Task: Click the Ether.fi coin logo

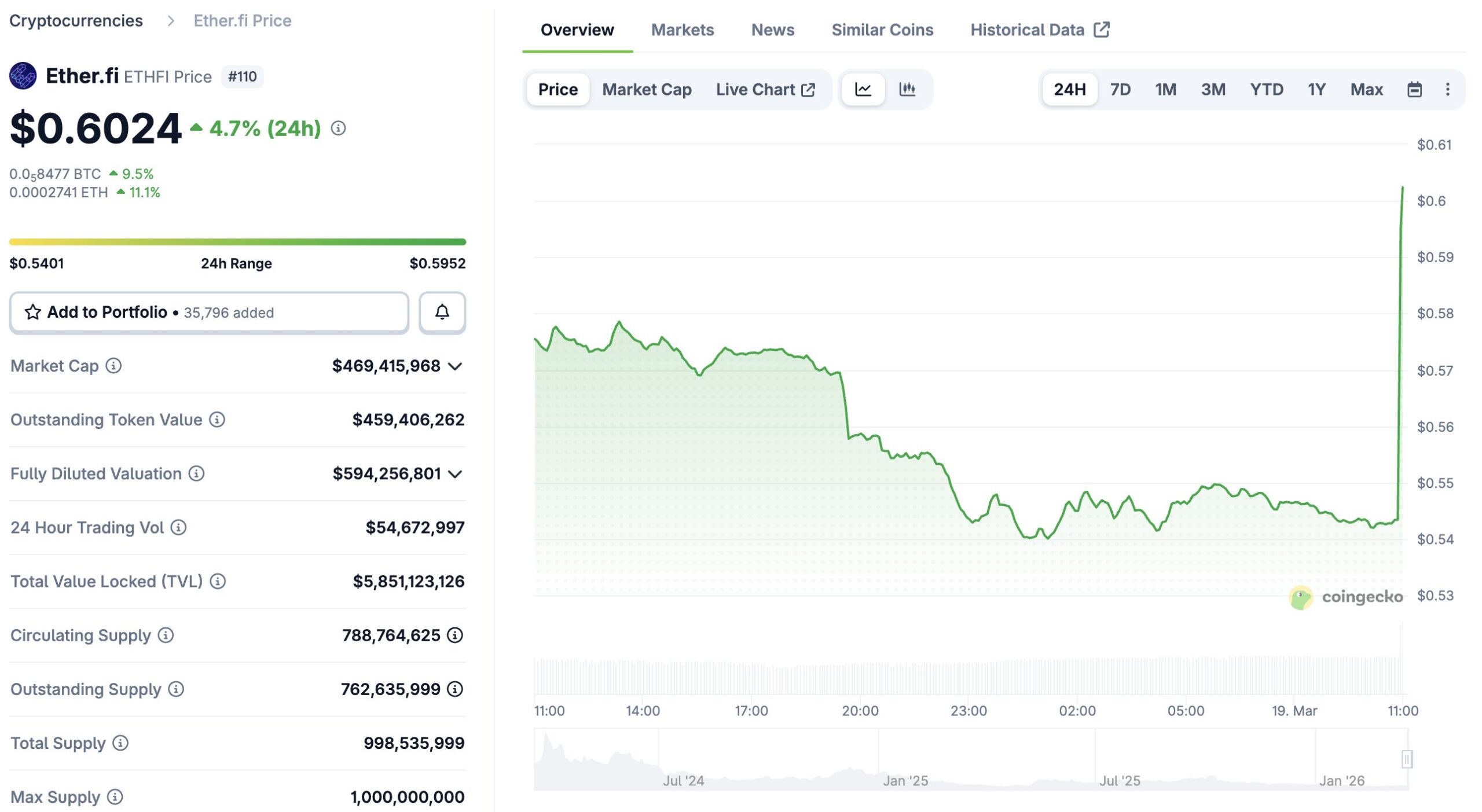Action: coord(23,75)
